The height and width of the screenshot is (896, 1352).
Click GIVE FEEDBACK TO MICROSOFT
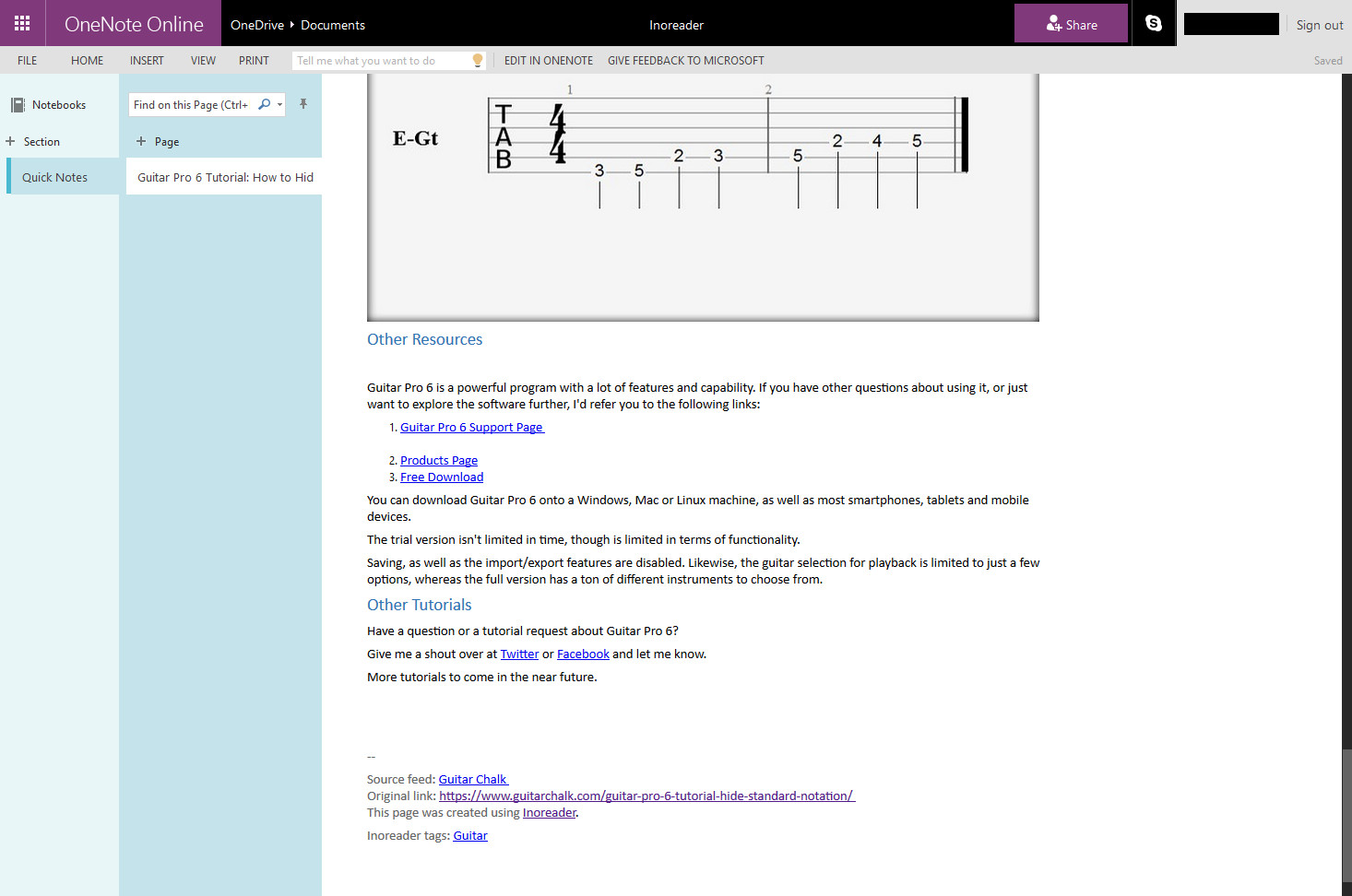coord(686,60)
